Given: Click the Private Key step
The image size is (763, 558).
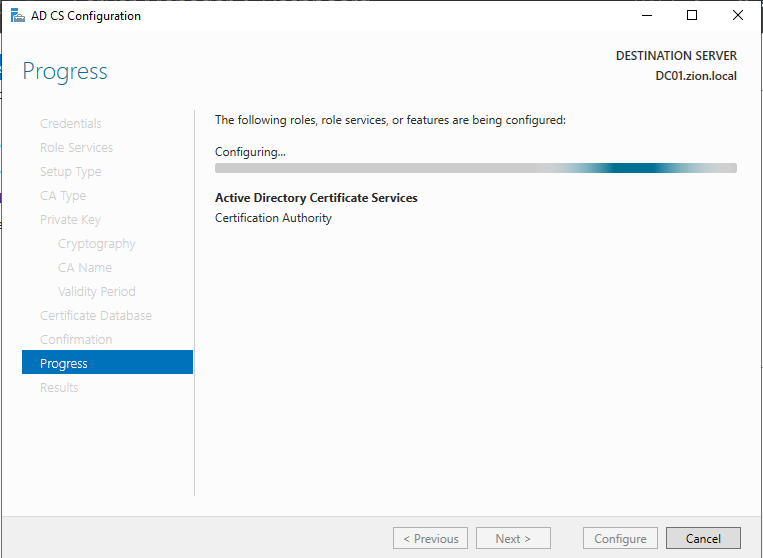Looking at the screenshot, I should coord(70,220).
